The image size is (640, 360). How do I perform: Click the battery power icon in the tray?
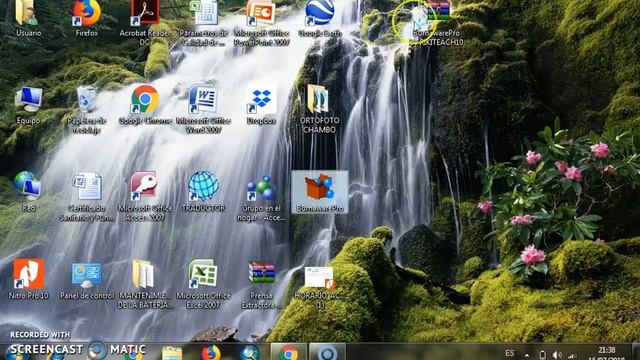click(x=542, y=355)
